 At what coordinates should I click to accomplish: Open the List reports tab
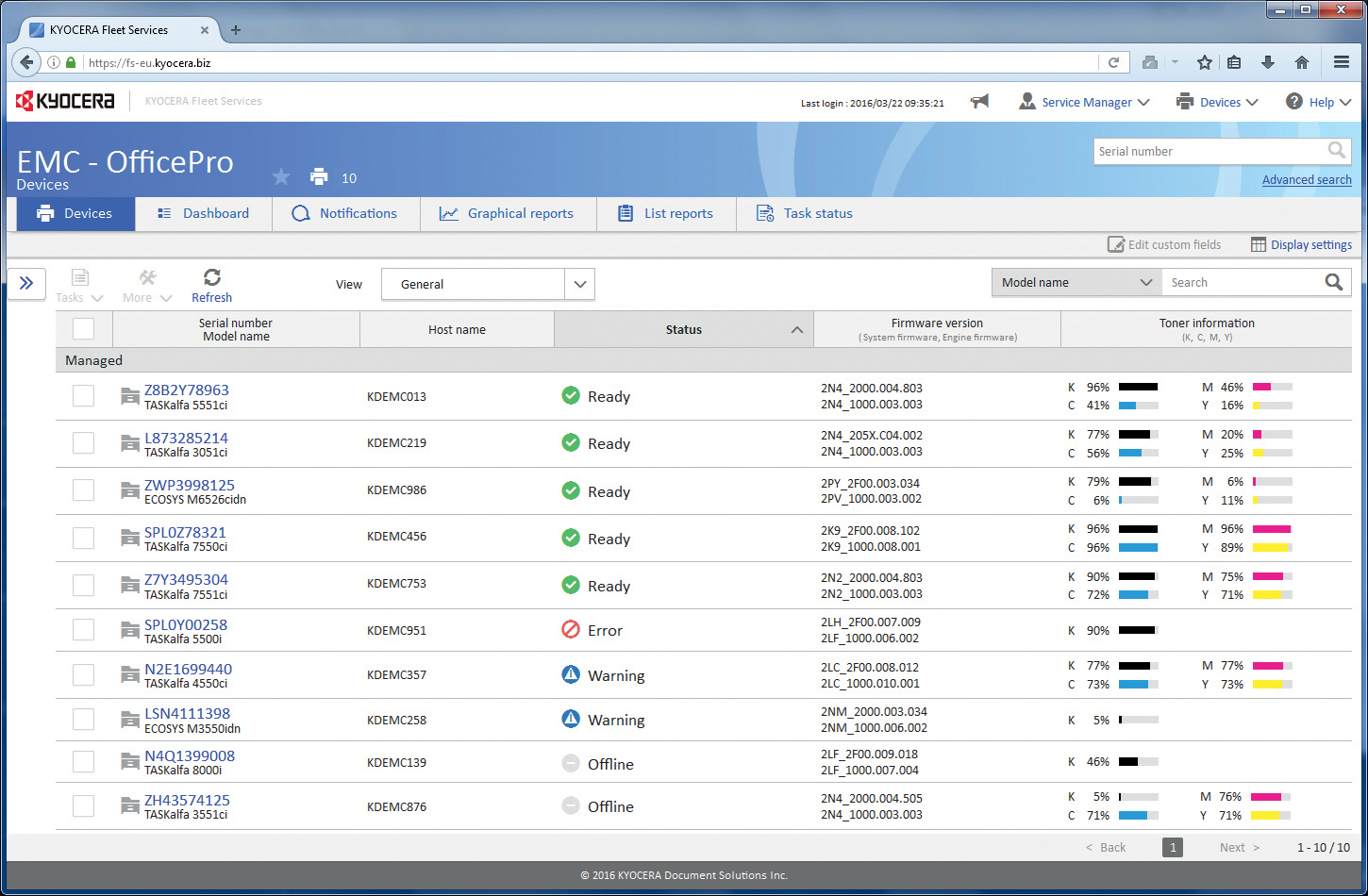(666, 213)
